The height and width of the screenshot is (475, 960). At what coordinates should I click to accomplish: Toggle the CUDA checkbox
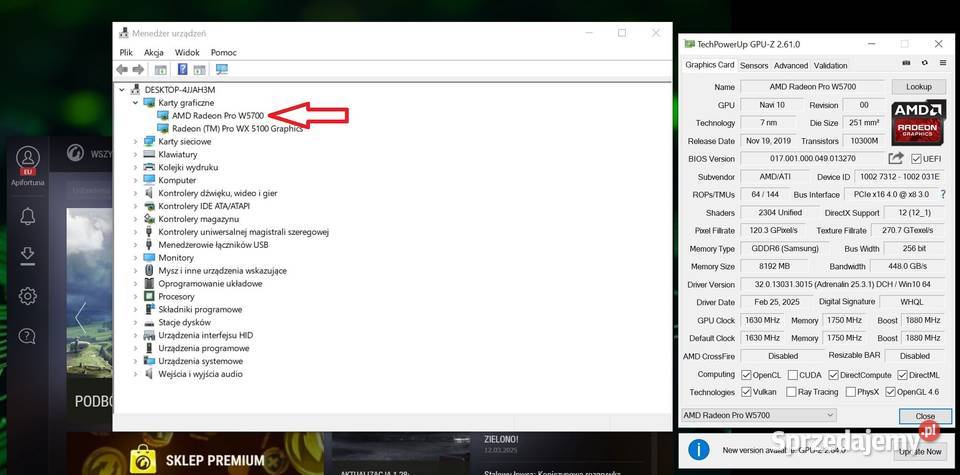pyautogui.click(x=793, y=375)
